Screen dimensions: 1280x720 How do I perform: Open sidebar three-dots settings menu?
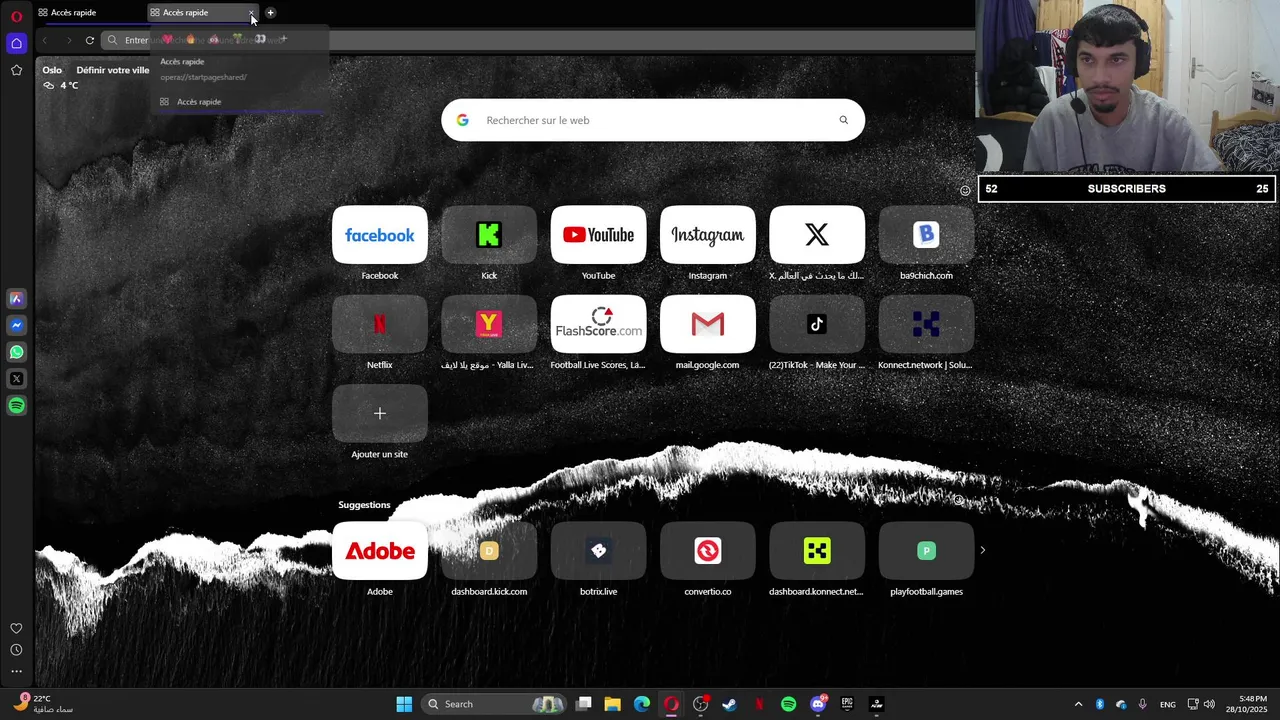click(16, 671)
